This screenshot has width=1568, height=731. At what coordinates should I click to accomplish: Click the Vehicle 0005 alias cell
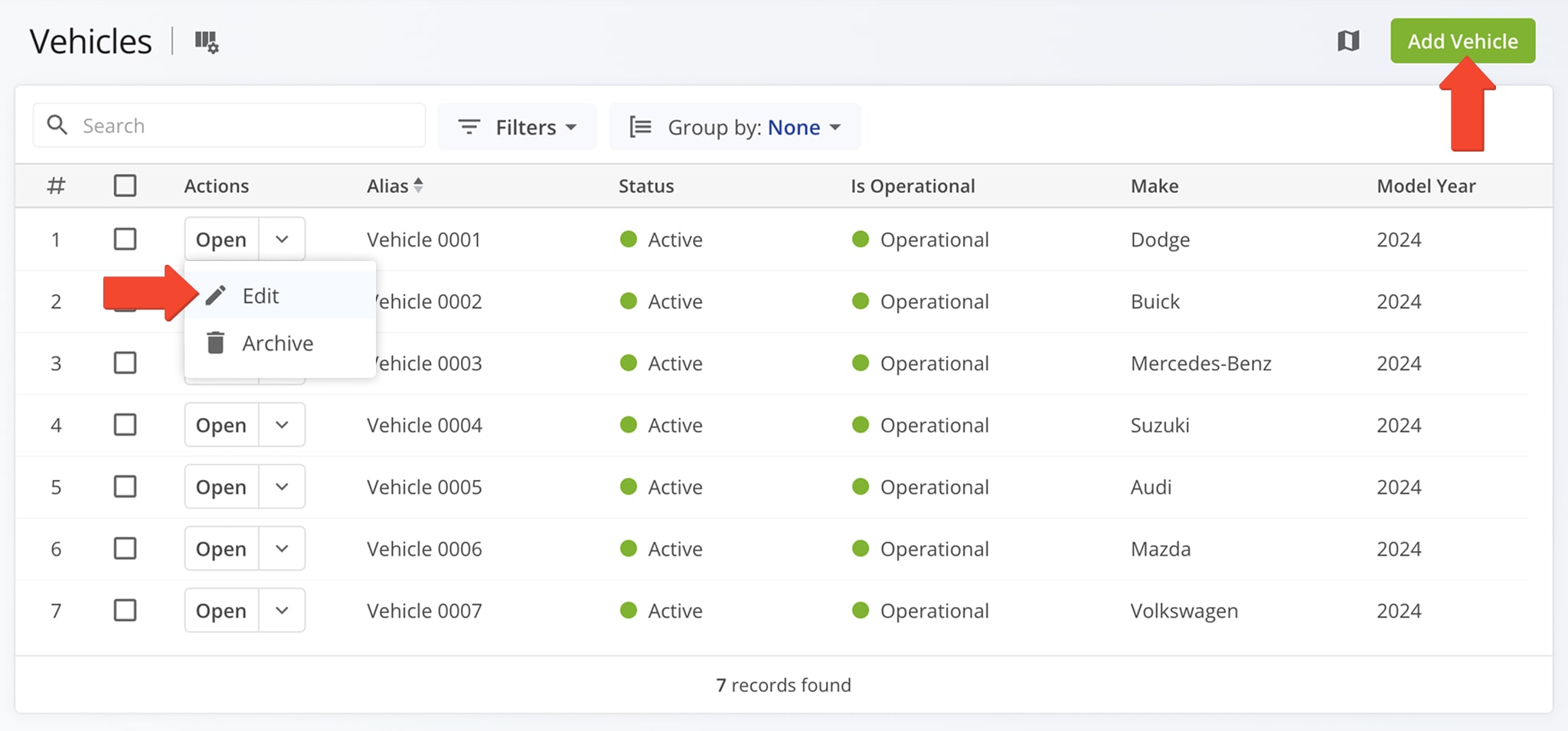[424, 487]
